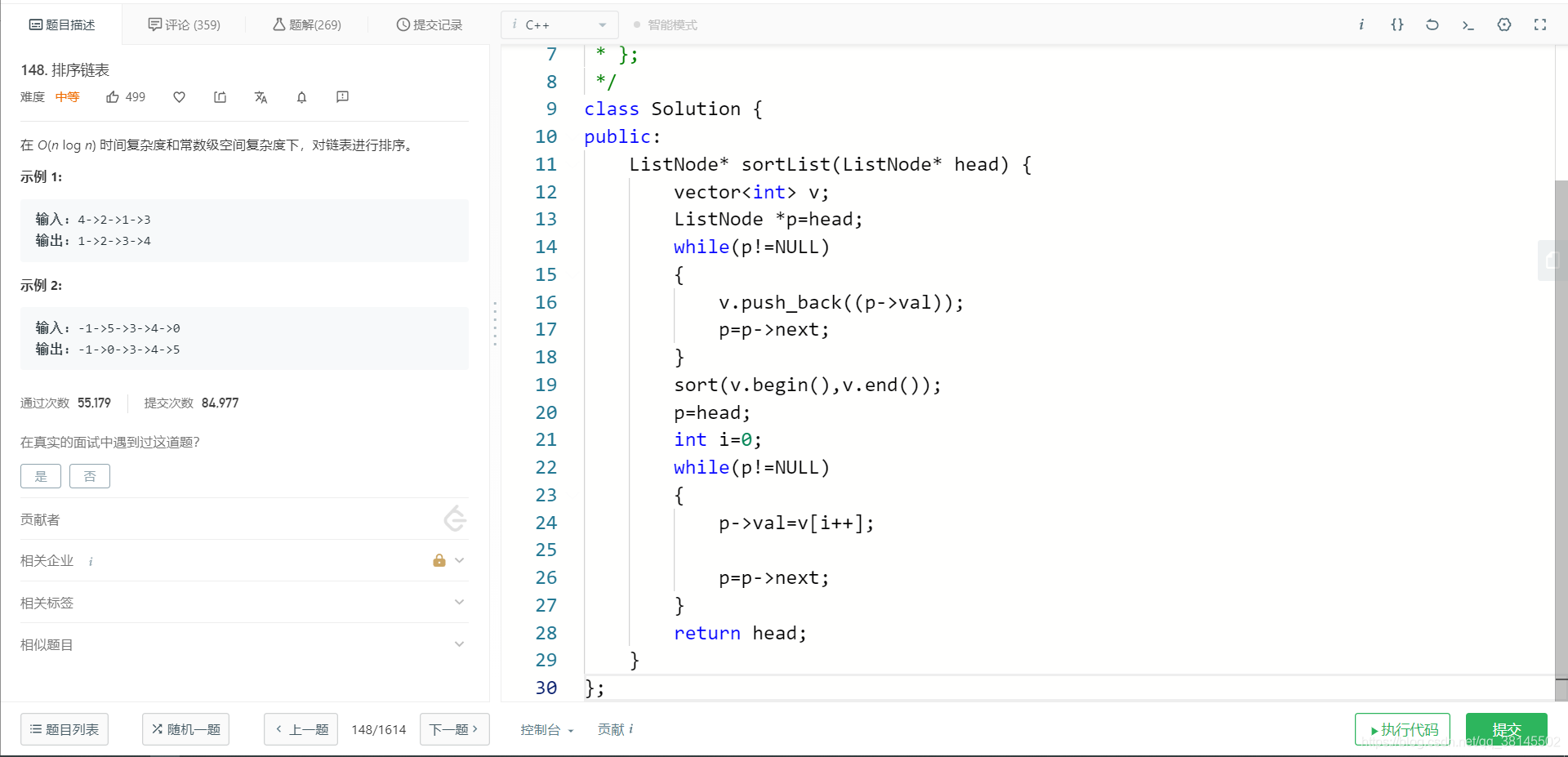Switch language with the translate icon
Screen dimensions: 1568x757
coord(261,97)
